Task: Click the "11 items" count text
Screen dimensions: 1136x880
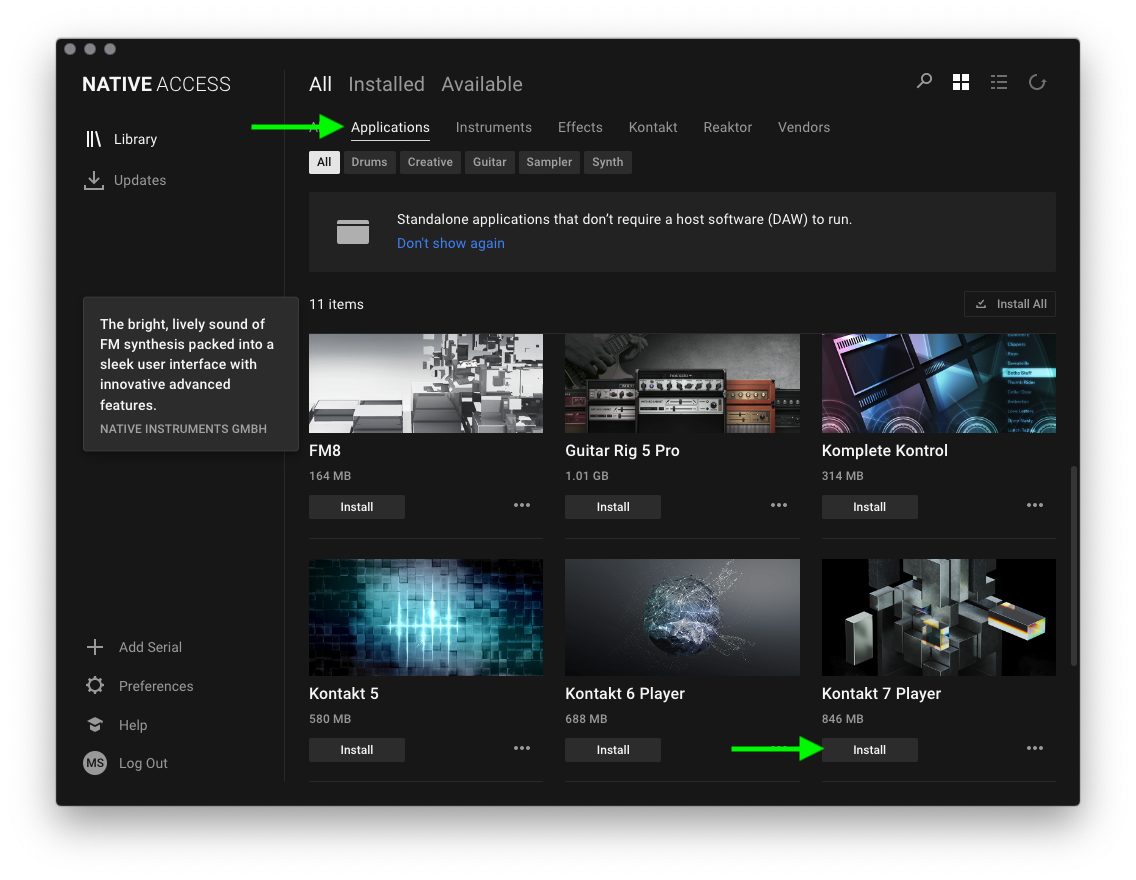Action: click(x=336, y=304)
